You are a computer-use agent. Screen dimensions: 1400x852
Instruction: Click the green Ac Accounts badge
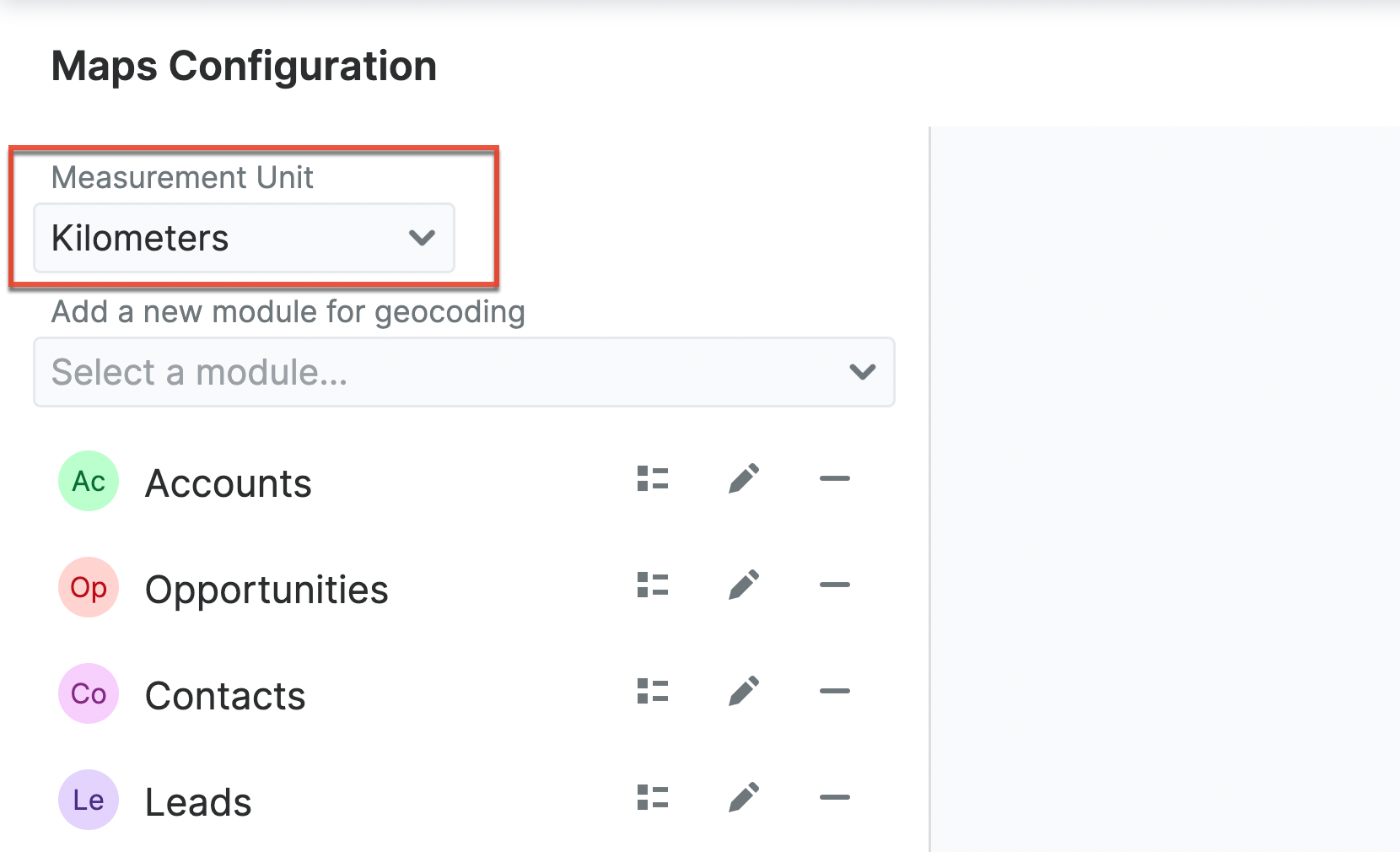[x=89, y=481]
